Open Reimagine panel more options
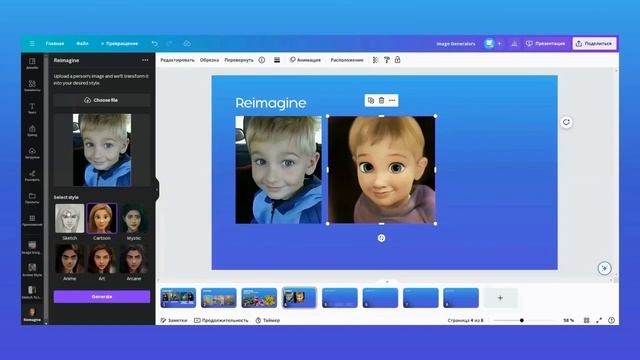 145,60
